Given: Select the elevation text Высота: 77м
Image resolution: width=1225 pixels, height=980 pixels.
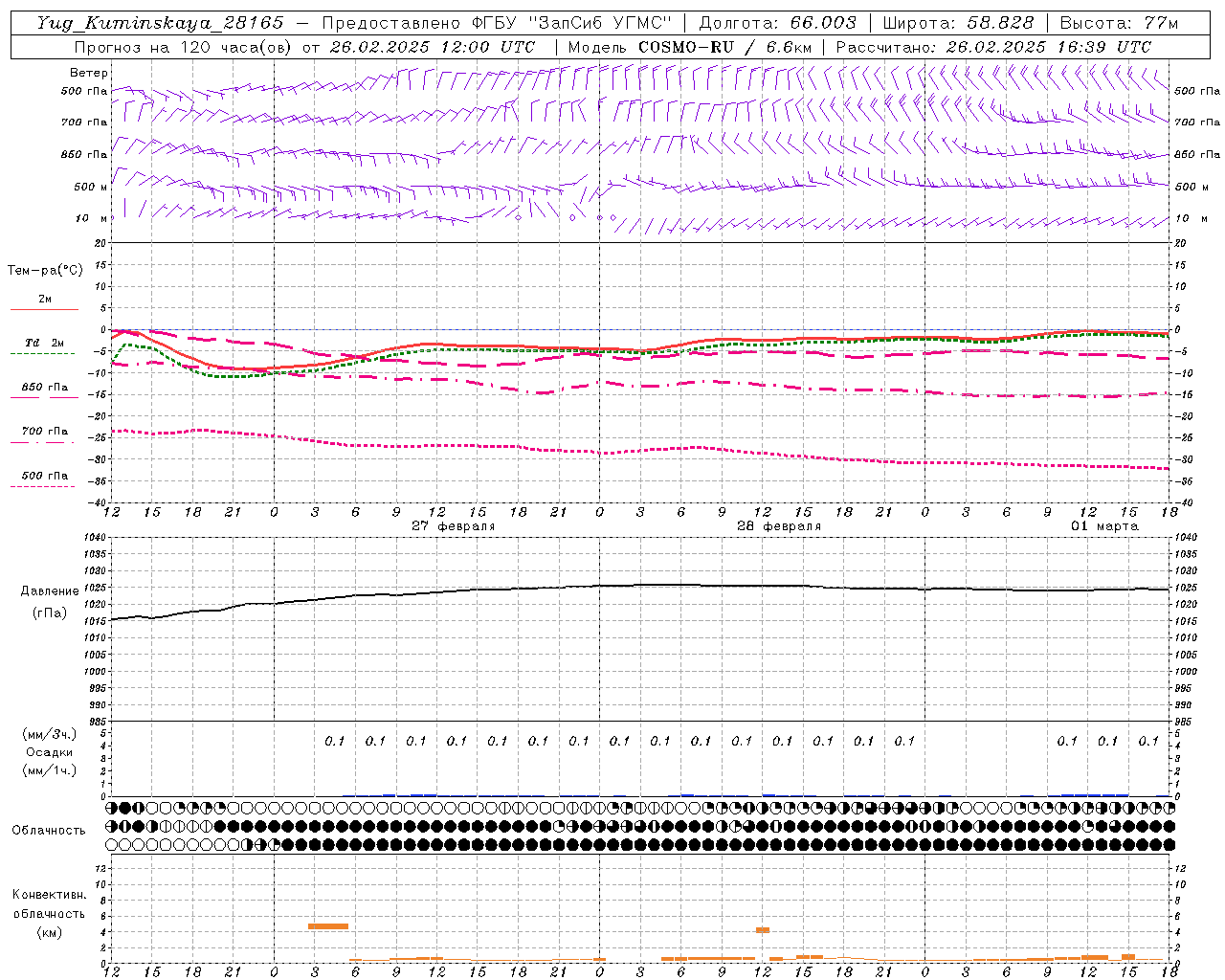Looking at the screenshot, I should 1119,23.
